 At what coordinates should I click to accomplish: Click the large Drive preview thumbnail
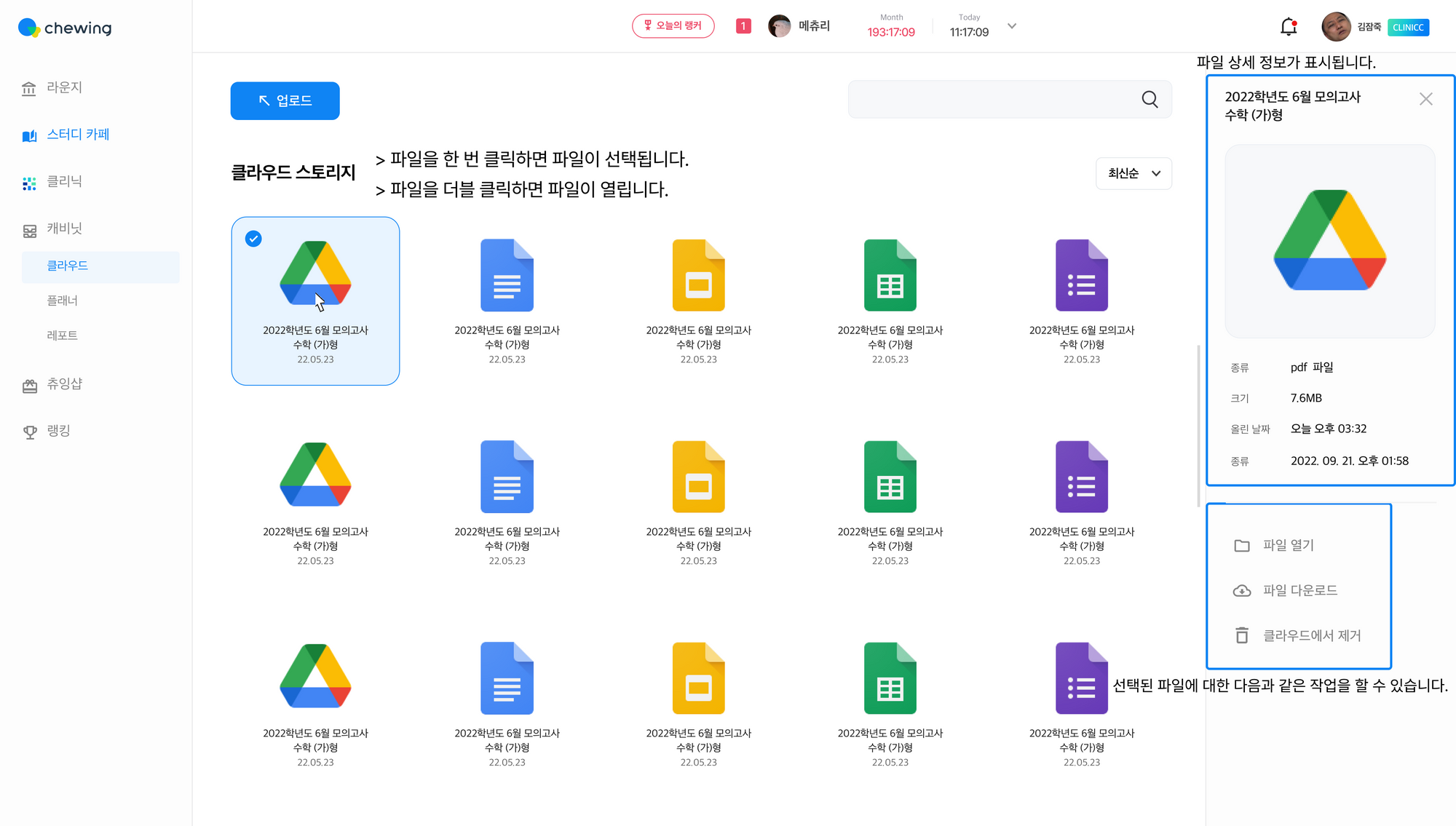(1329, 241)
